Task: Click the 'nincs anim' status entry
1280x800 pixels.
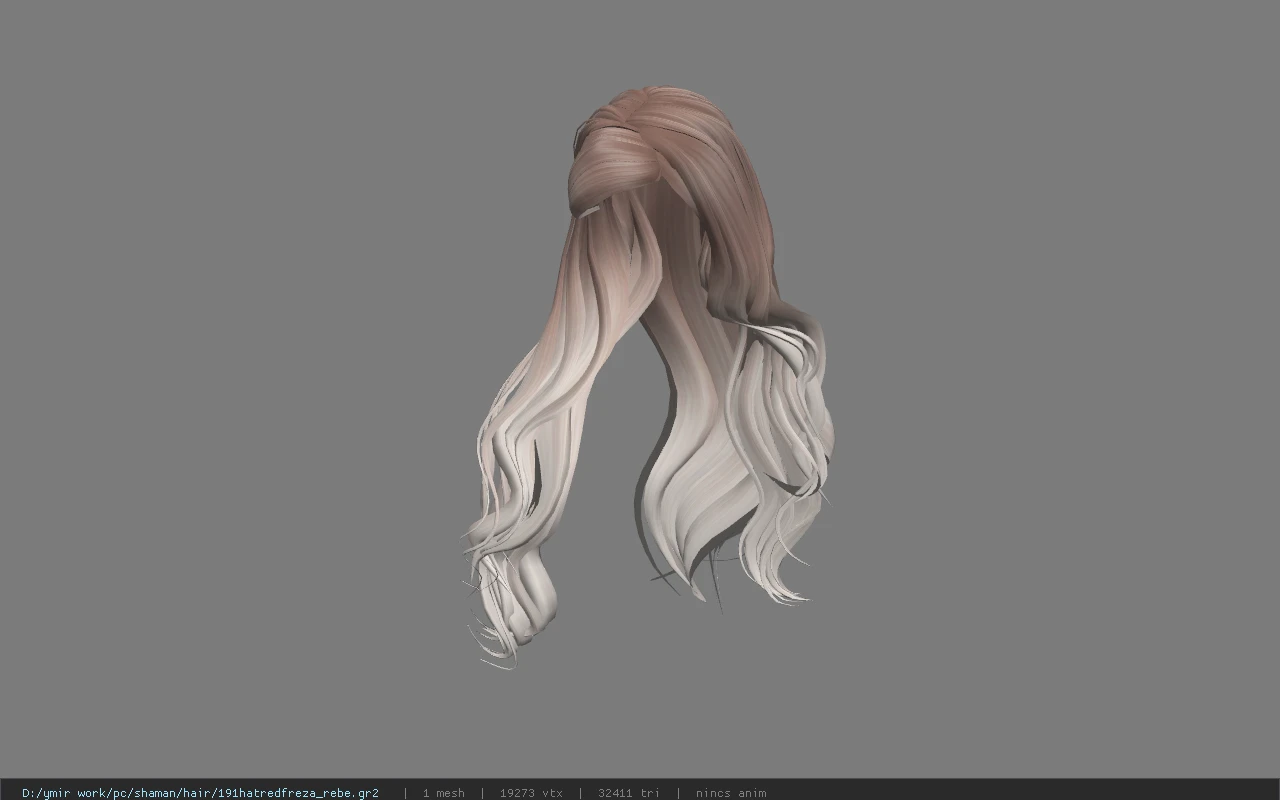Action: click(x=731, y=793)
